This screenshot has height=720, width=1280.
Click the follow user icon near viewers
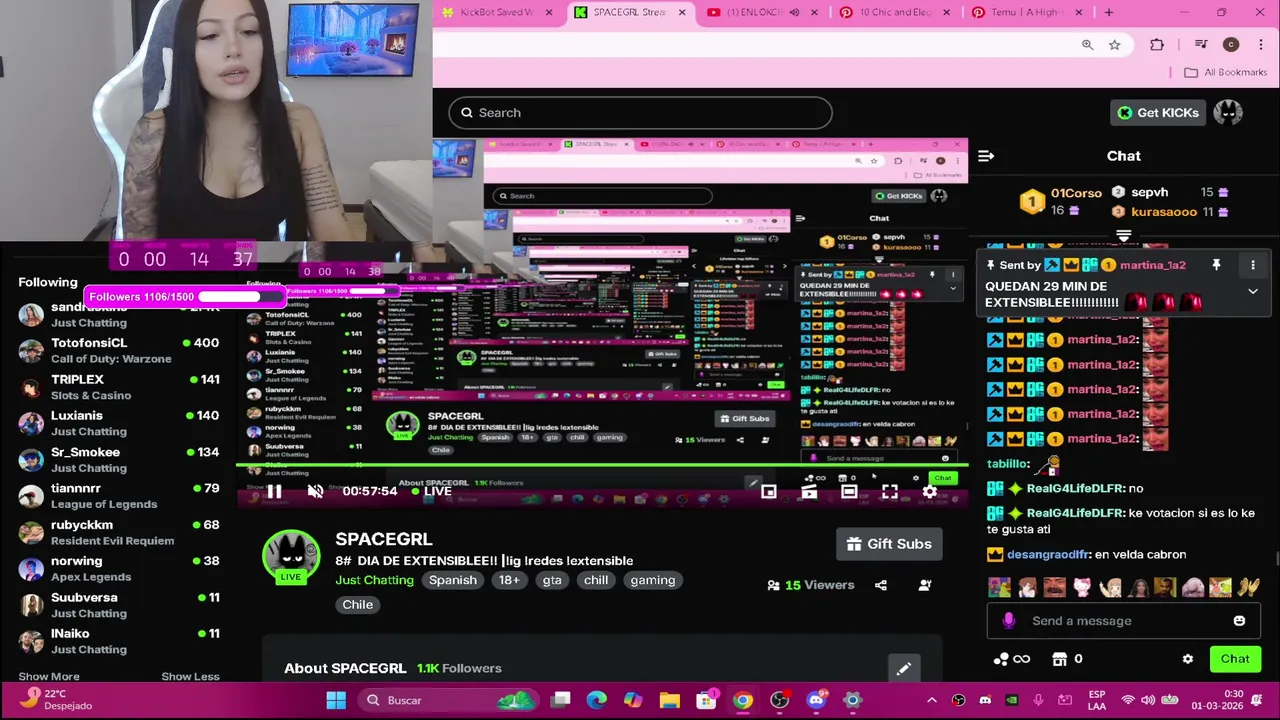pos(925,585)
